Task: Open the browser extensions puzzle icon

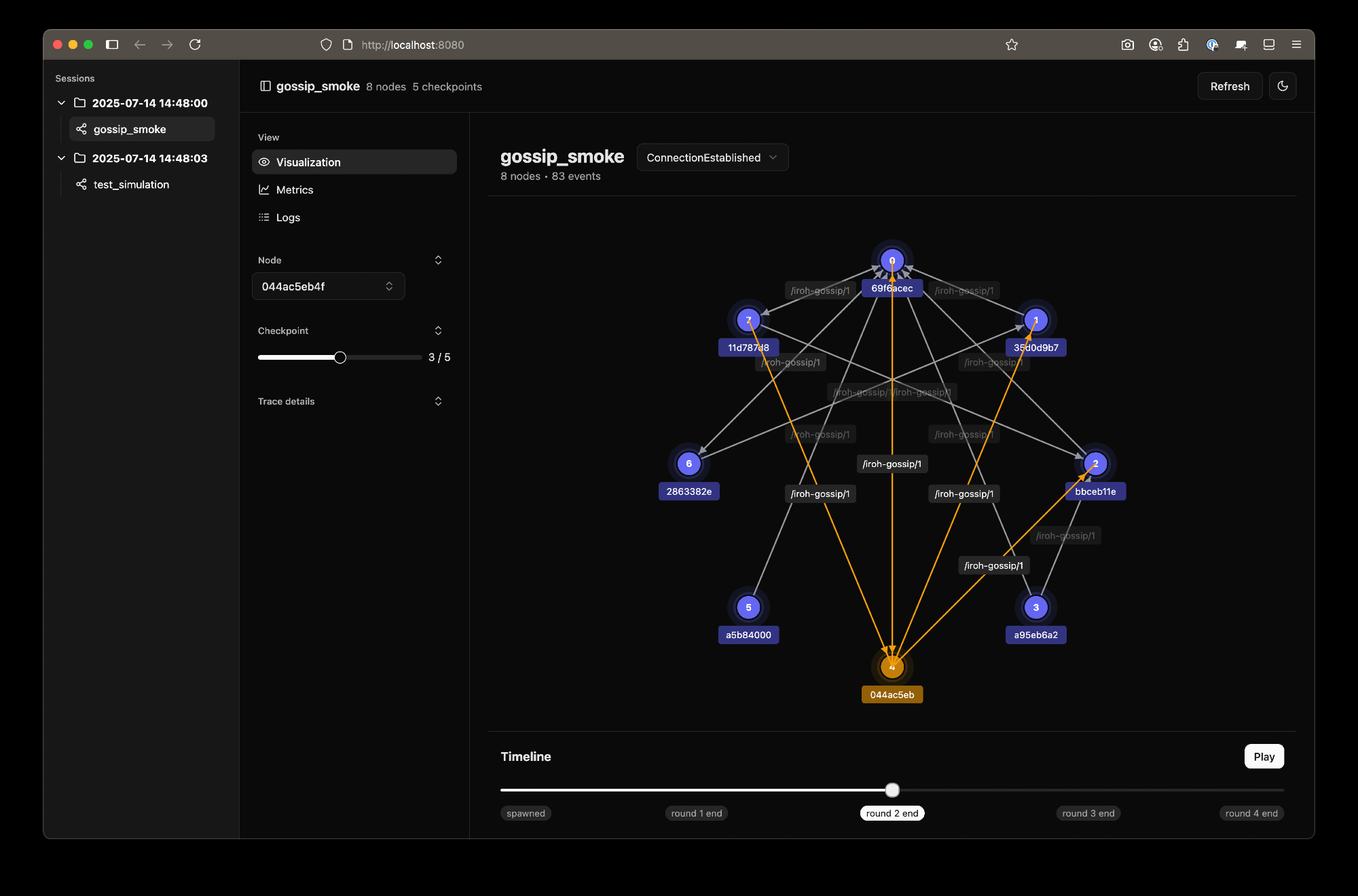Action: click(x=1183, y=45)
